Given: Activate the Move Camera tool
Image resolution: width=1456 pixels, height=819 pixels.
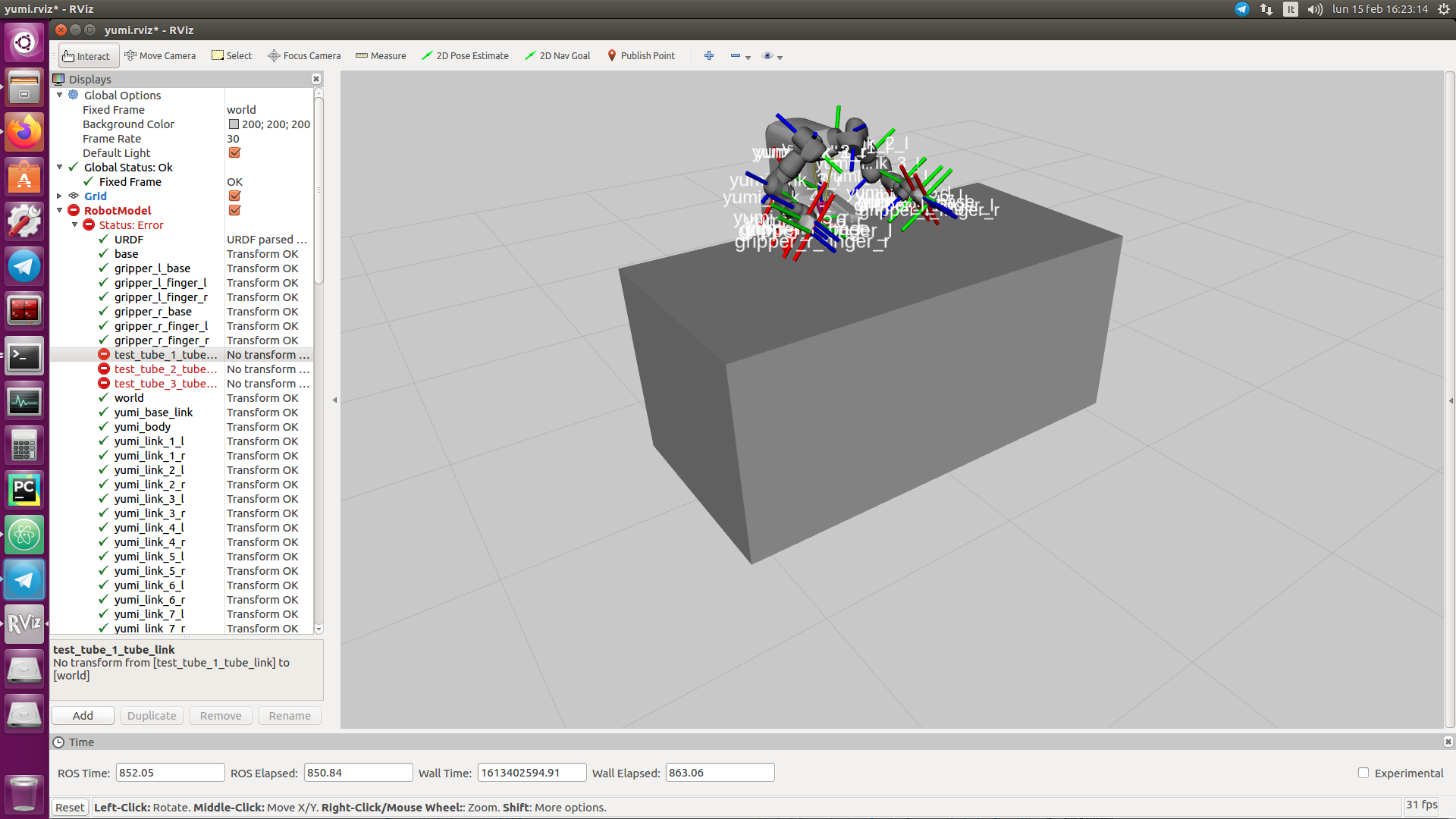Looking at the screenshot, I should tap(160, 55).
